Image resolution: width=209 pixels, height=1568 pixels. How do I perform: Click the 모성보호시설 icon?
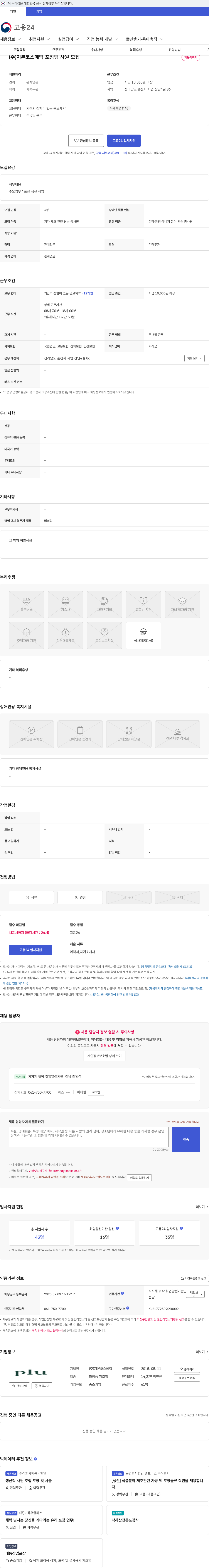[104, 636]
